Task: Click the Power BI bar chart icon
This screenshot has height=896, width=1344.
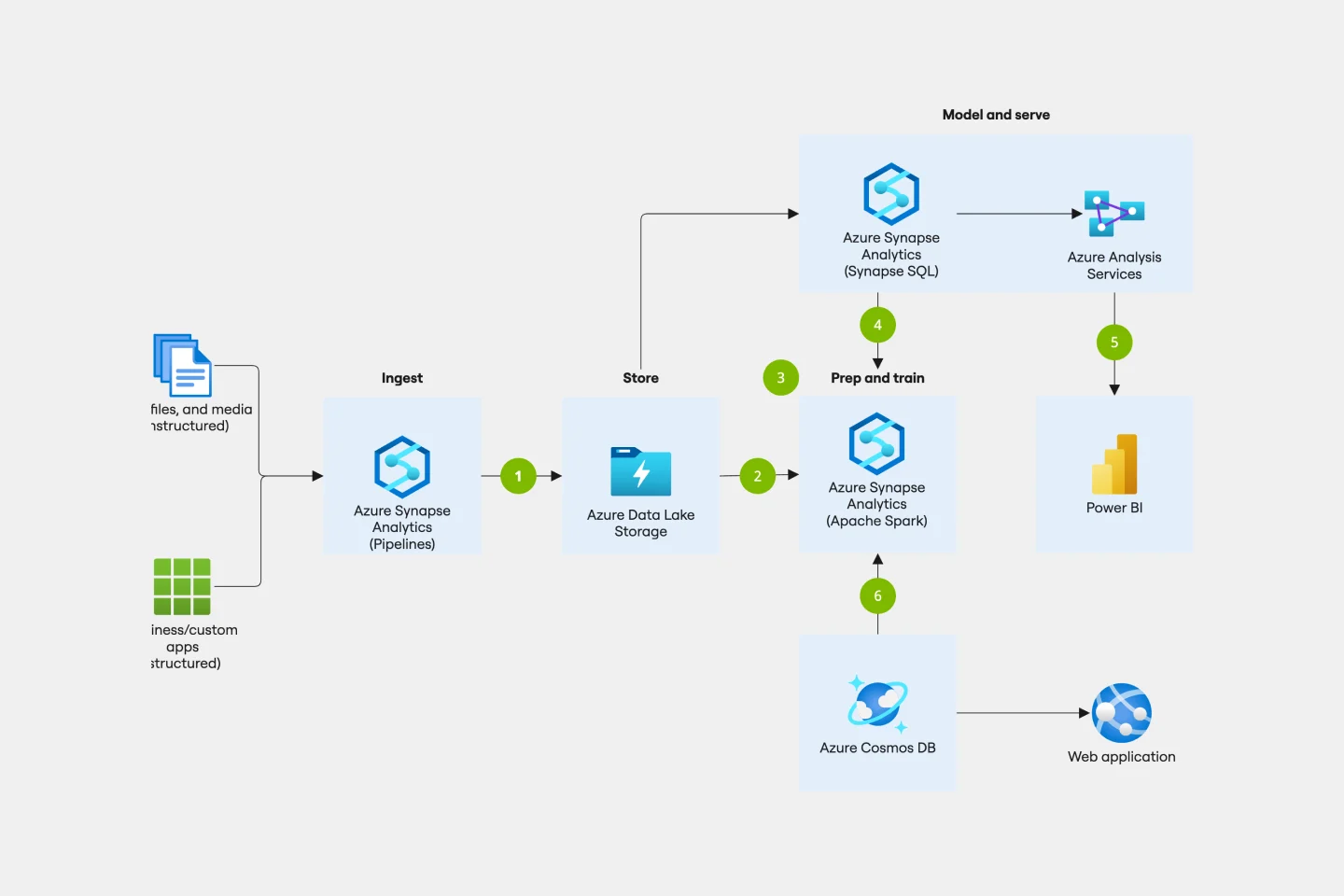Action: point(1114,464)
